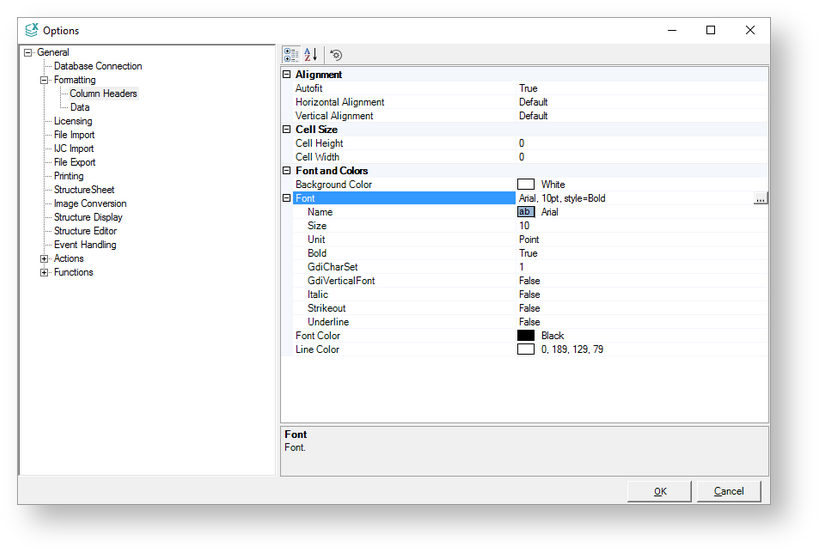The image size is (819, 553).
Task: Click the Alphabetical sort toolbar icon
Action: pyautogui.click(x=311, y=55)
